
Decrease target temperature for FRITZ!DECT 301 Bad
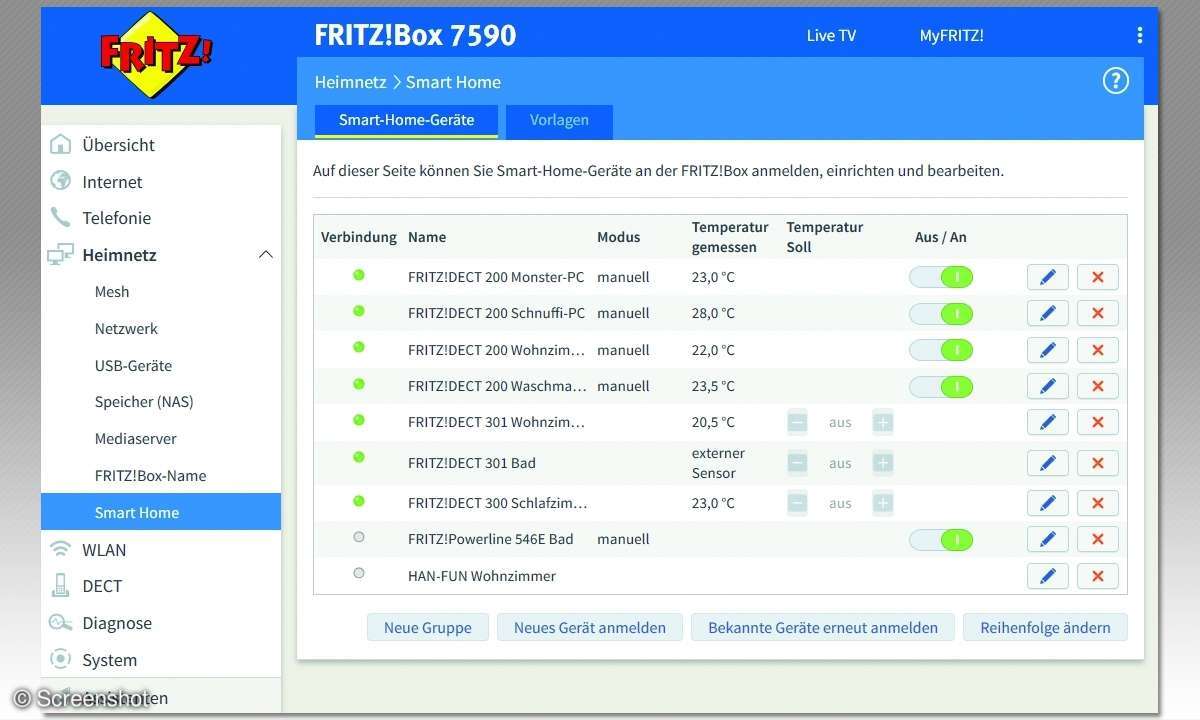797,463
